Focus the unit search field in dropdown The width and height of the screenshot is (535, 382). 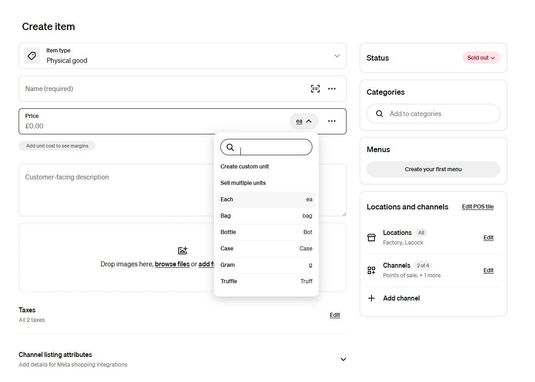coord(266,147)
